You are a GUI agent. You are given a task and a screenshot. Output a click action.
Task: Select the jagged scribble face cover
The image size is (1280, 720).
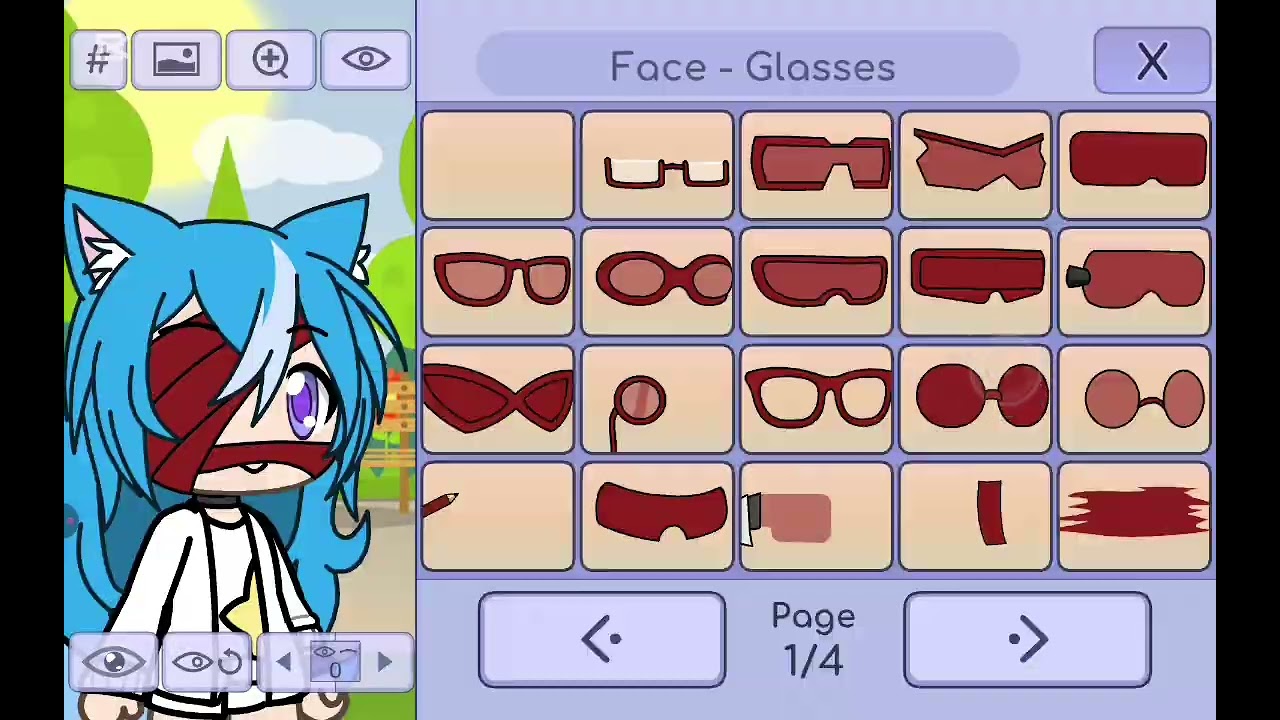pyautogui.click(x=1134, y=517)
